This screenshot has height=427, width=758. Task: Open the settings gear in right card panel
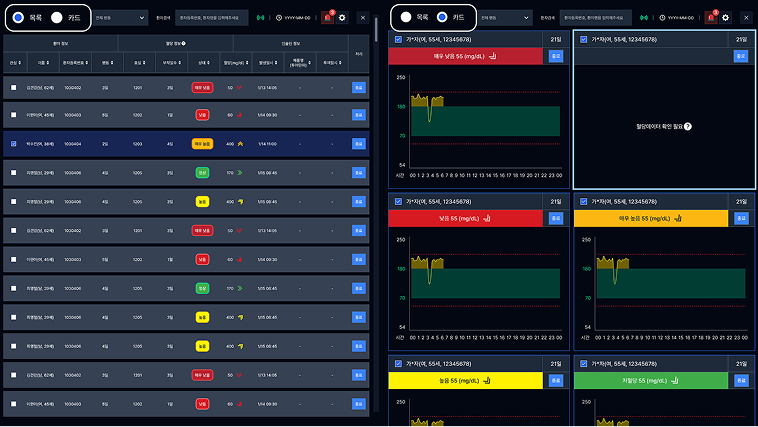(x=726, y=18)
